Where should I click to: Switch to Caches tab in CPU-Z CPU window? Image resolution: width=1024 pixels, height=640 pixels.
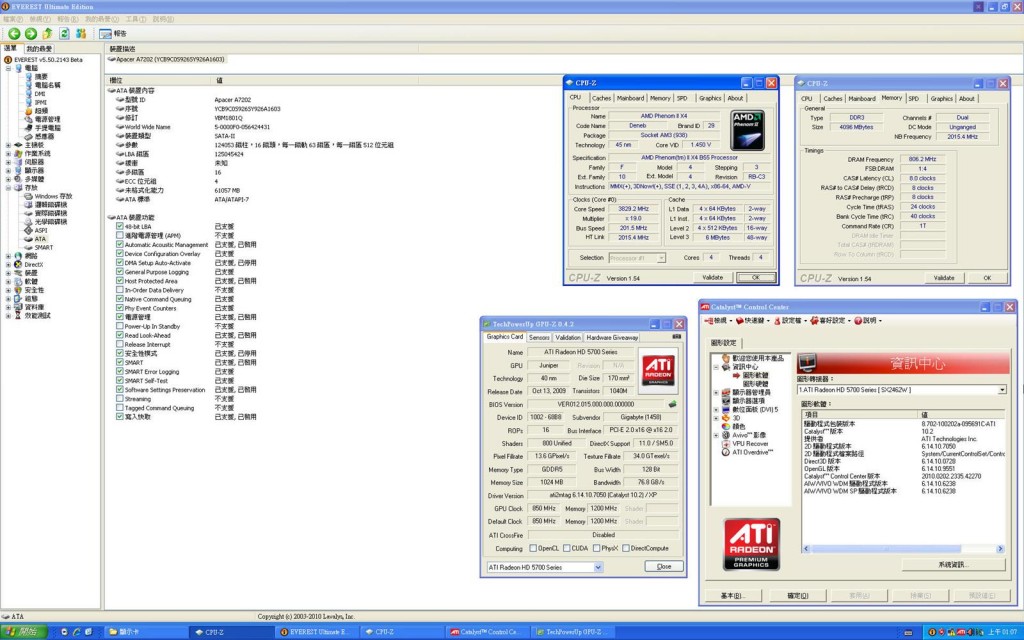coord(601,98)
